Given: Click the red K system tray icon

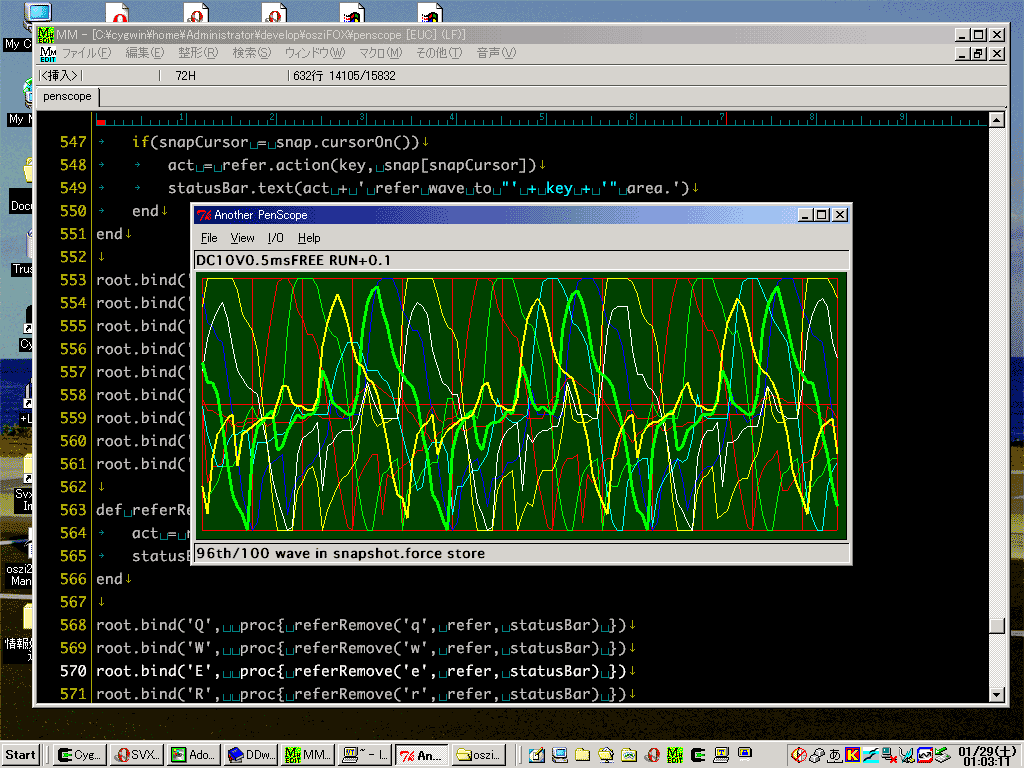Looking at the screenshot, I should (x=853, y=755).
